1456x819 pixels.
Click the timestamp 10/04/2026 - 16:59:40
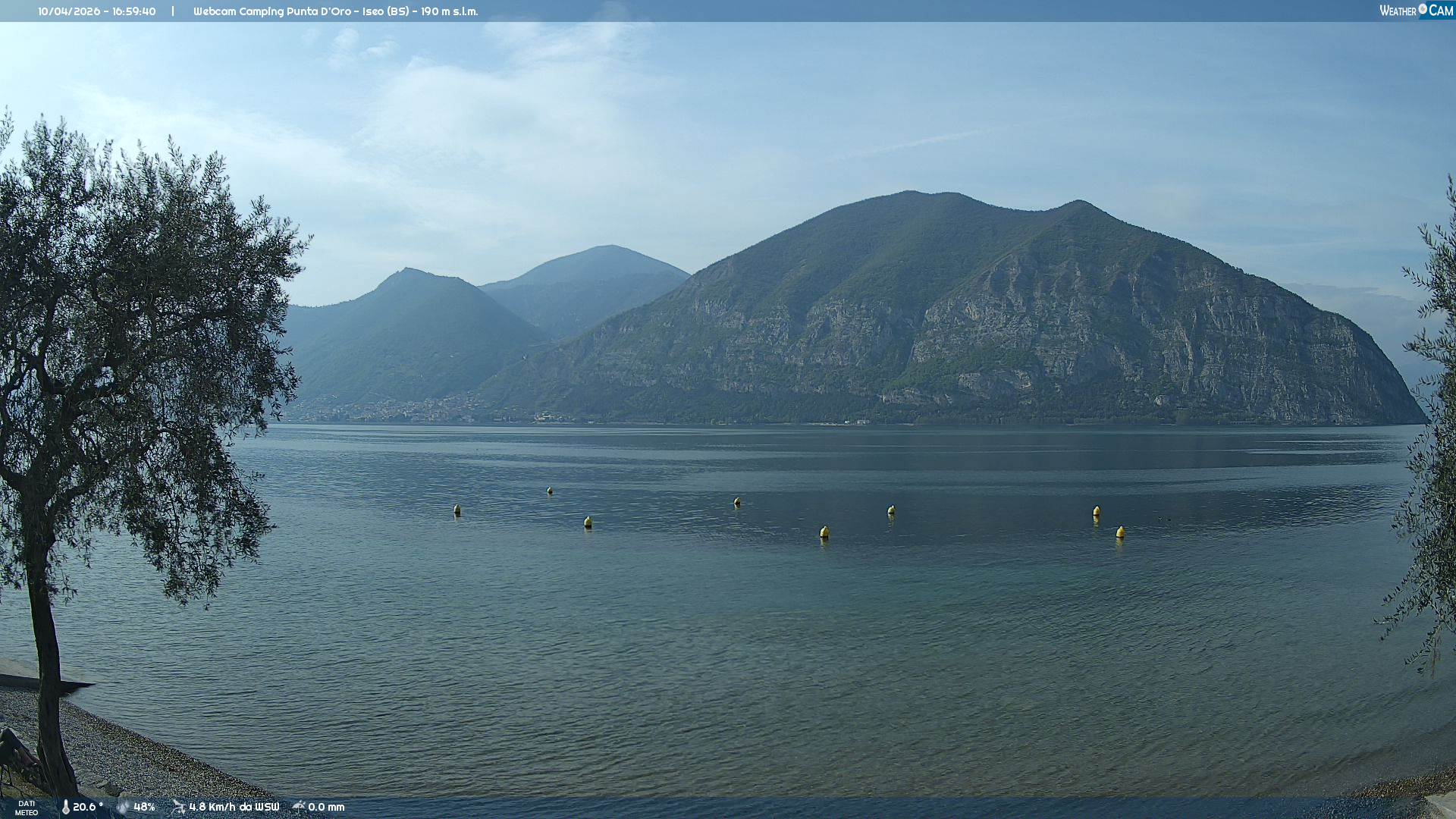[x=97, y=11]
